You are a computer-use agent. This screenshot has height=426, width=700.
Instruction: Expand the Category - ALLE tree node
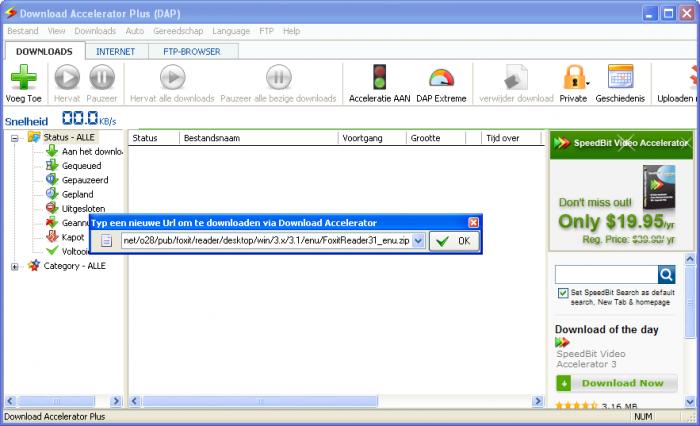pos(16,266)
